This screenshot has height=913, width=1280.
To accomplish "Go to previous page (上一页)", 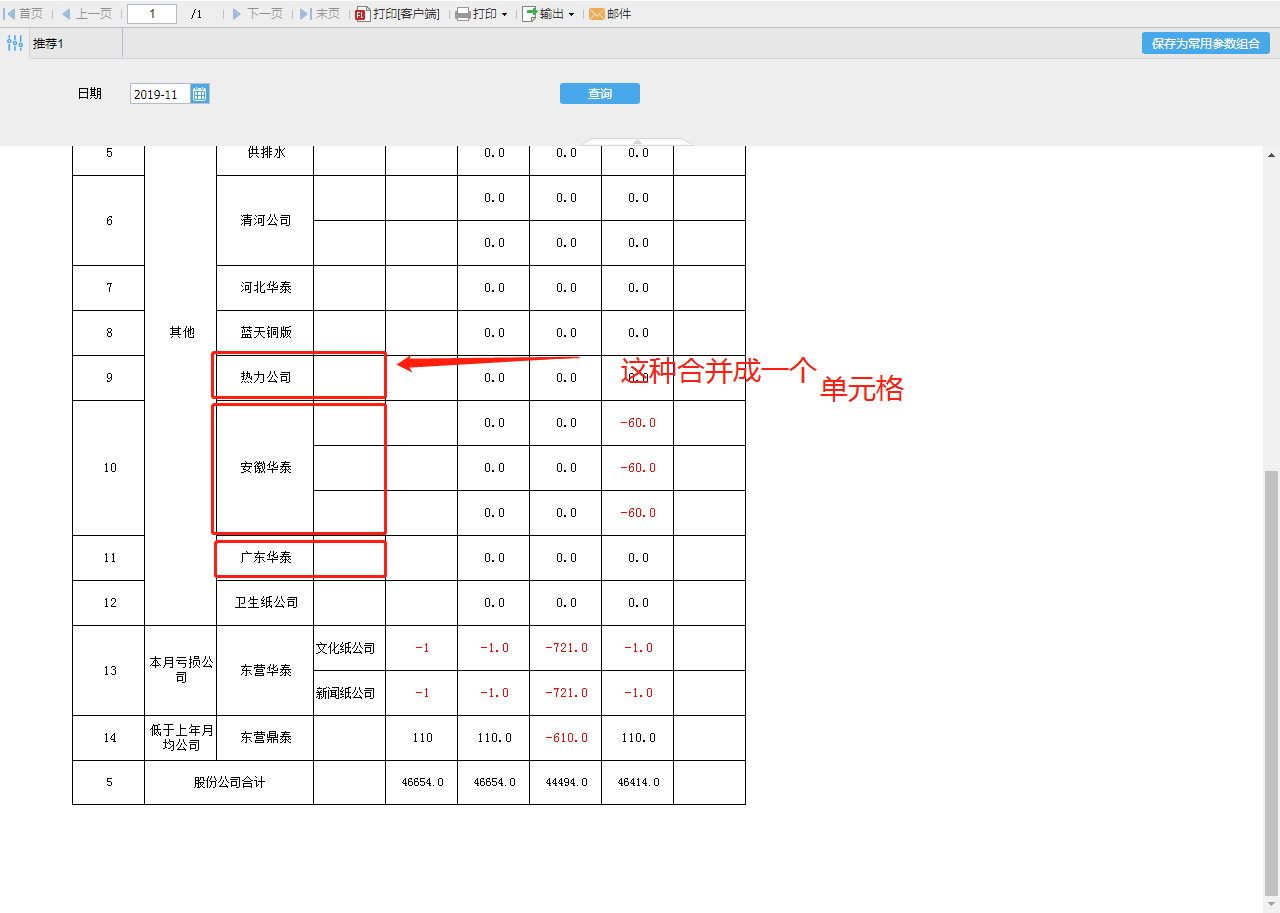I will [x=87, y=14].
